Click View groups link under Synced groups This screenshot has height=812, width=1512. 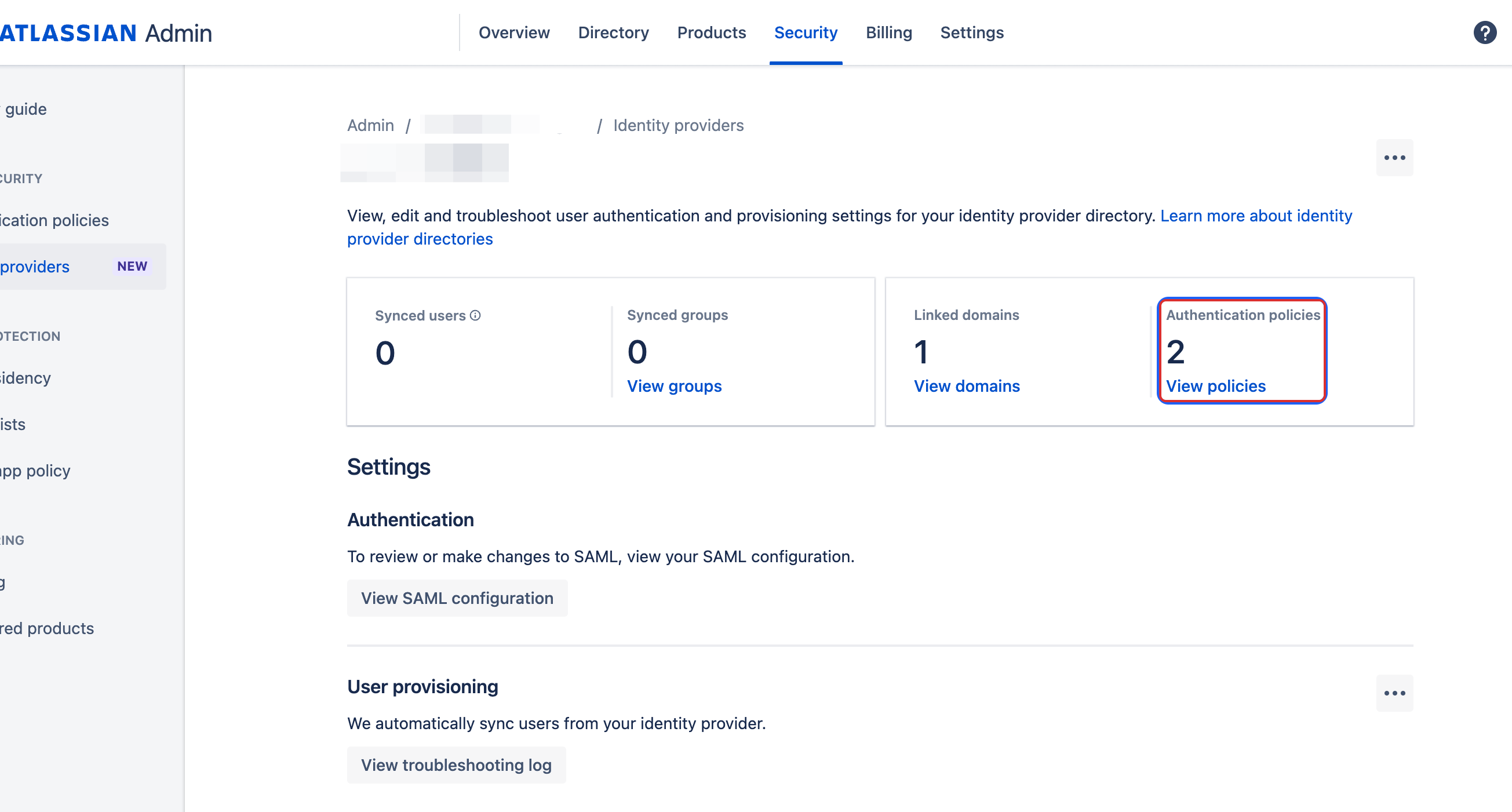[x=674, y=385]
